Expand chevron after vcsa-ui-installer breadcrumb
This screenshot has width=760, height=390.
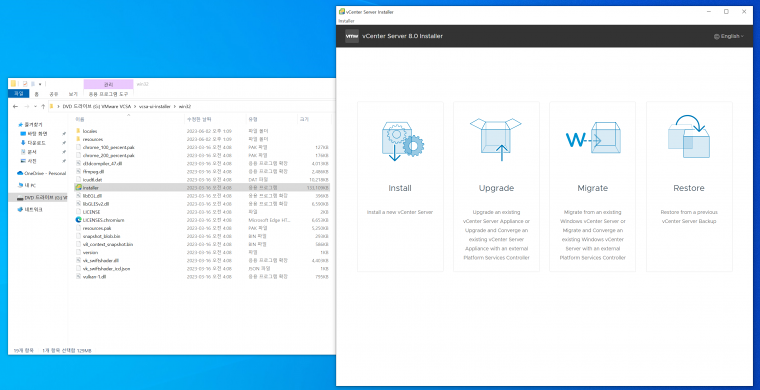(174, 106)
